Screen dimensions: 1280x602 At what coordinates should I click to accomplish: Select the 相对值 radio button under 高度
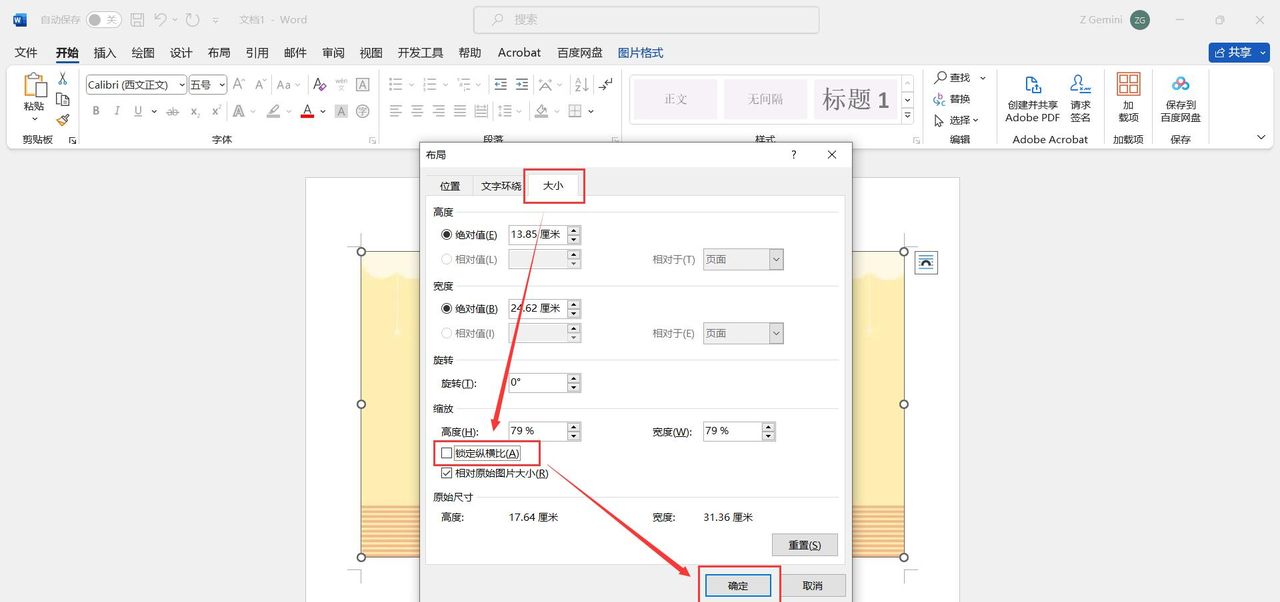coord(444,258)
